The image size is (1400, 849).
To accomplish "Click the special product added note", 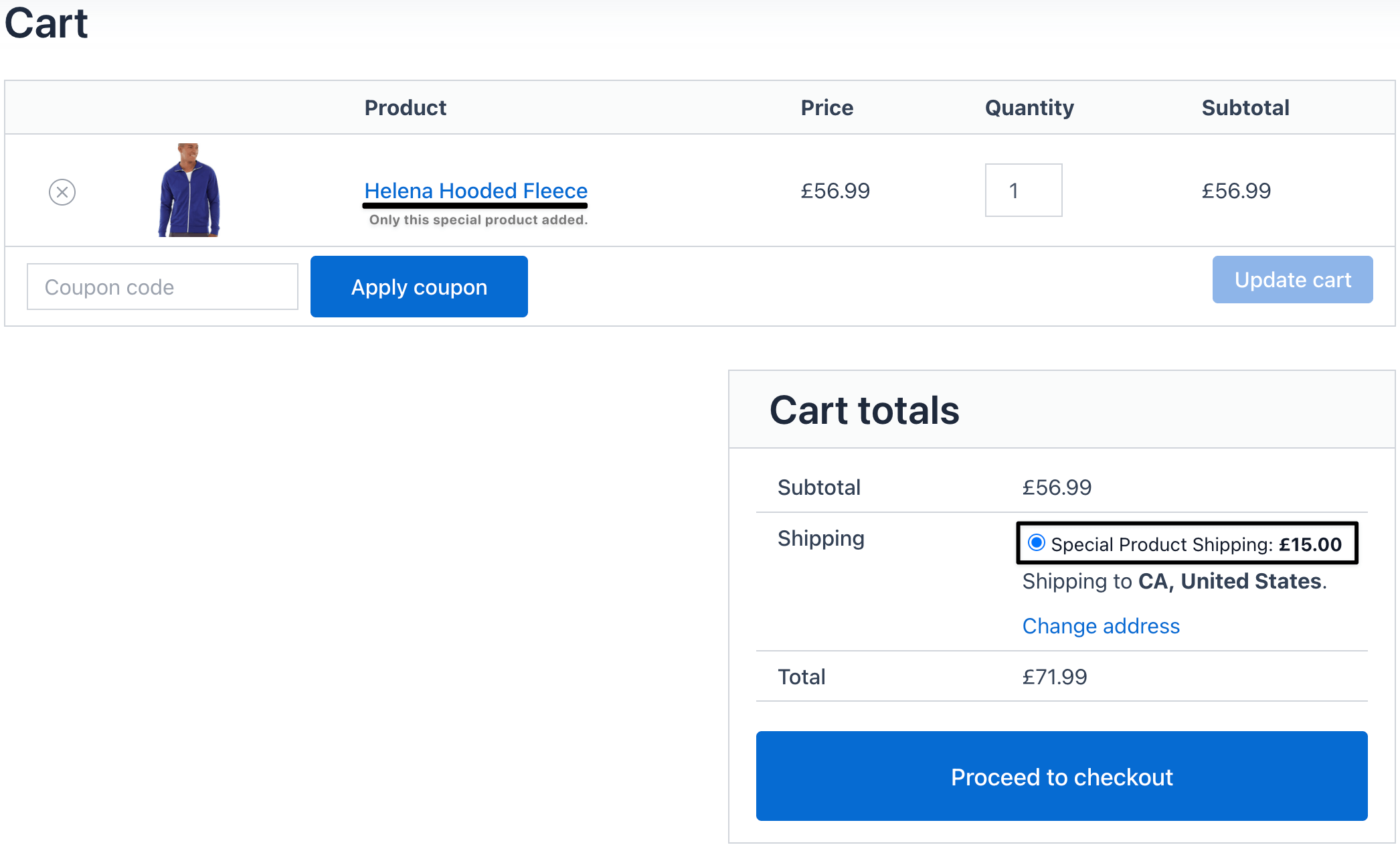I will point(478,220).
